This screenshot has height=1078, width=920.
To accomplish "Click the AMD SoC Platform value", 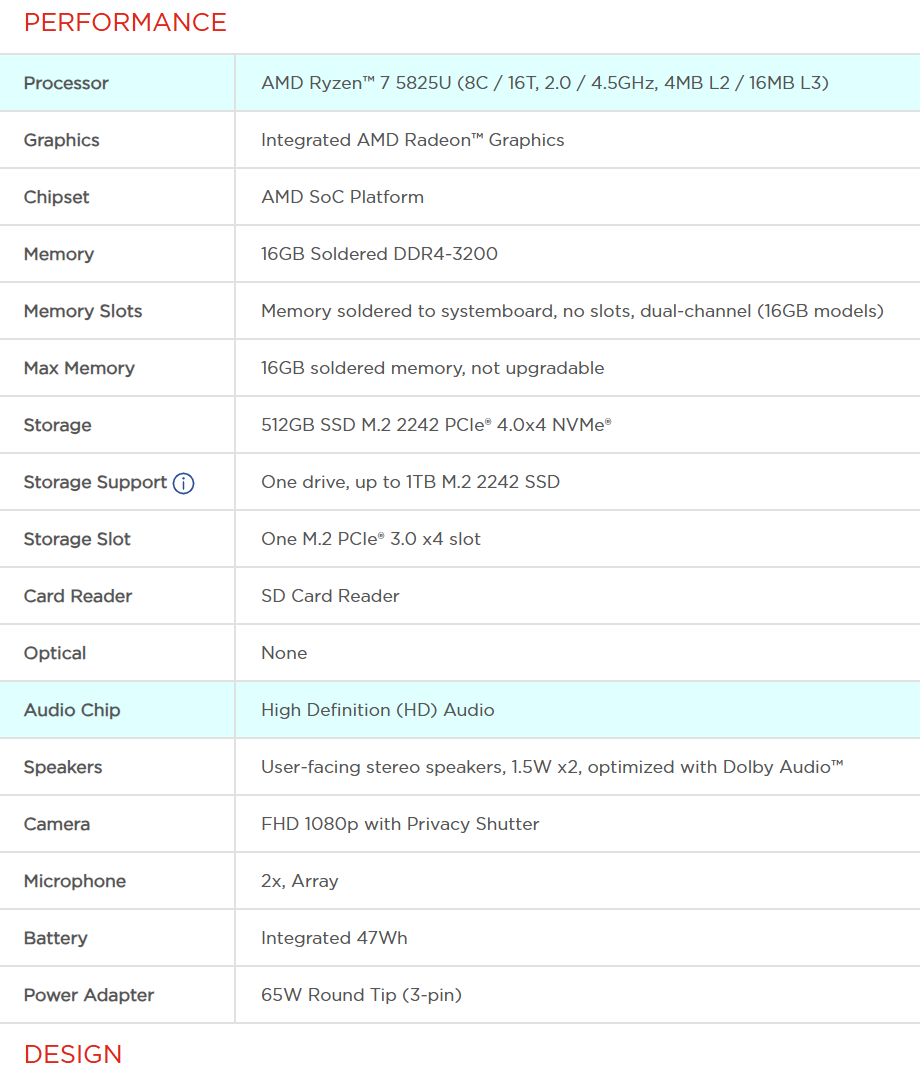I will (342, 197).
